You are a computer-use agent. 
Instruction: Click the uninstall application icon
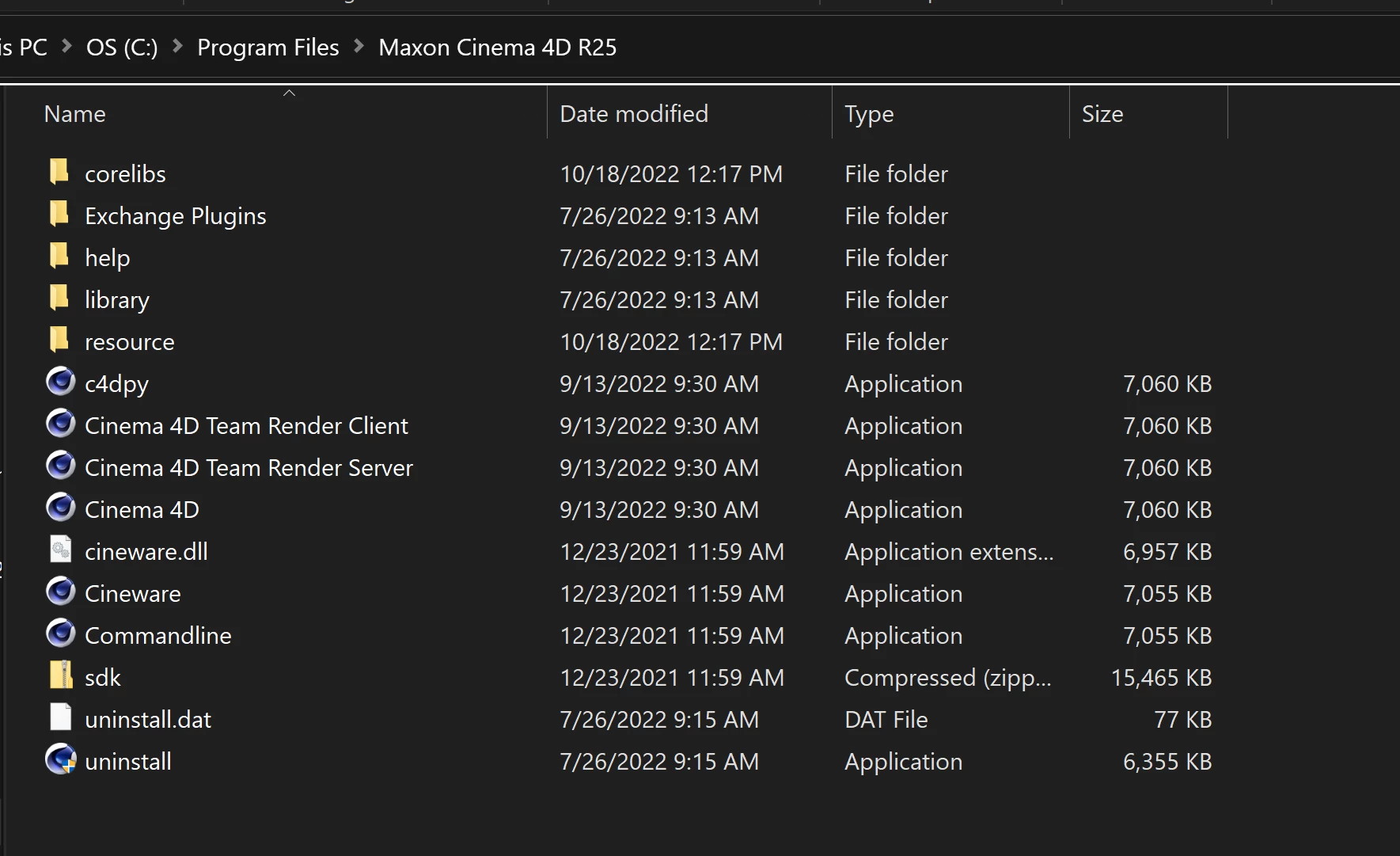pyautogui.click(x=60, y=759)
